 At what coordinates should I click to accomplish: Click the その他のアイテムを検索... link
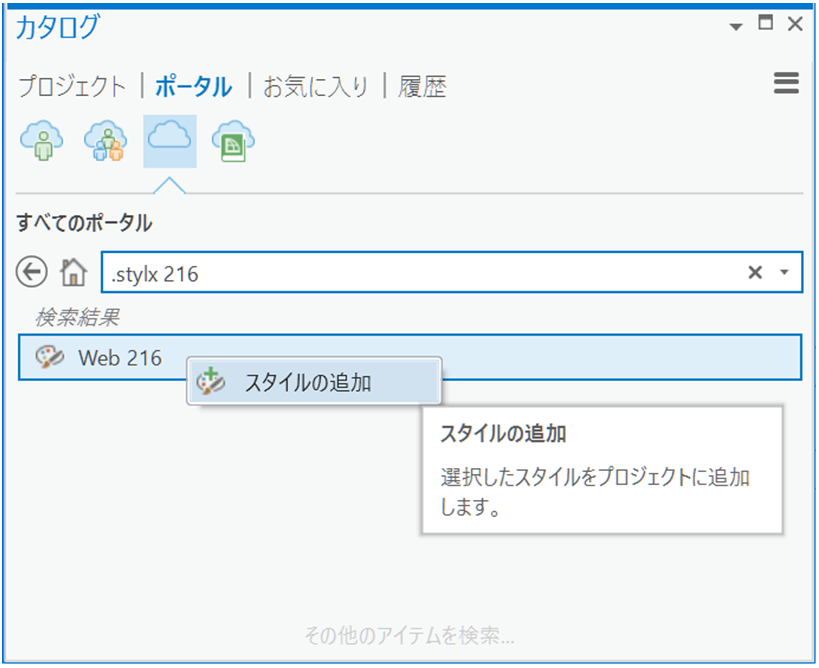[410, 635]
